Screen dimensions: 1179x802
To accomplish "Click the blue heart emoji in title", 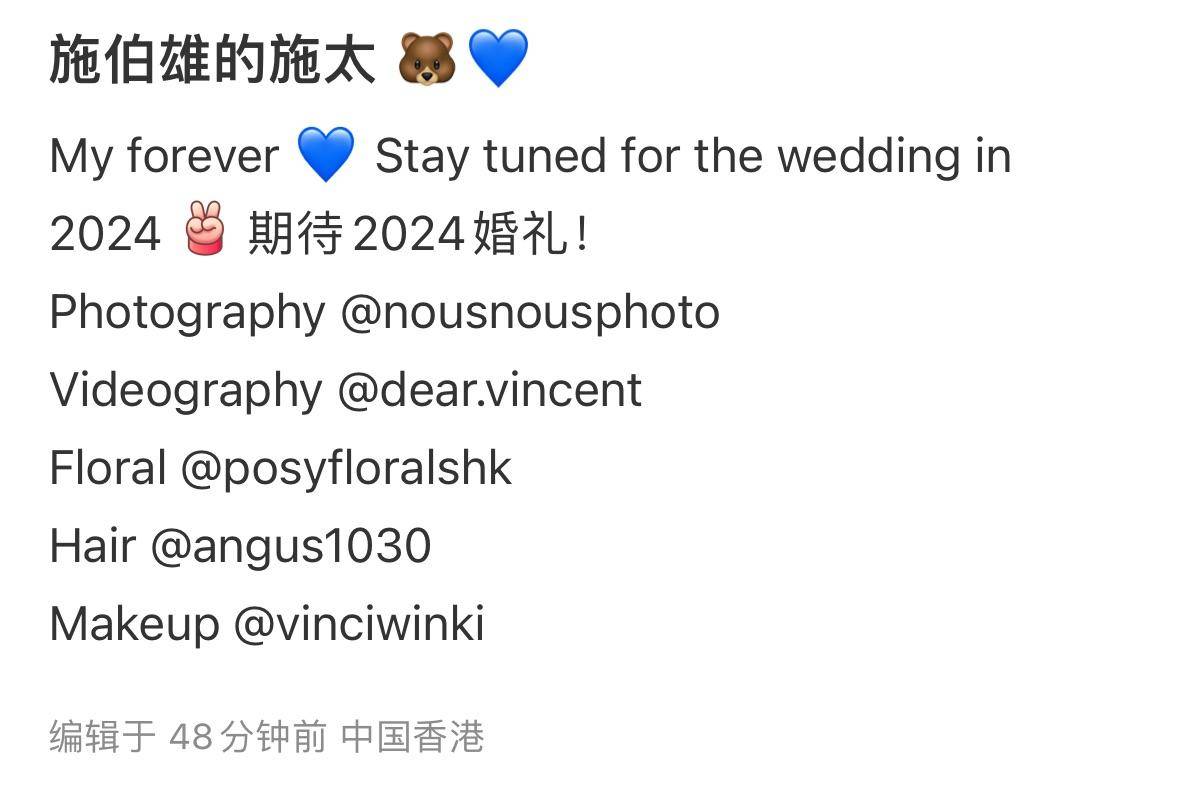I will click(x=498, y=59).
